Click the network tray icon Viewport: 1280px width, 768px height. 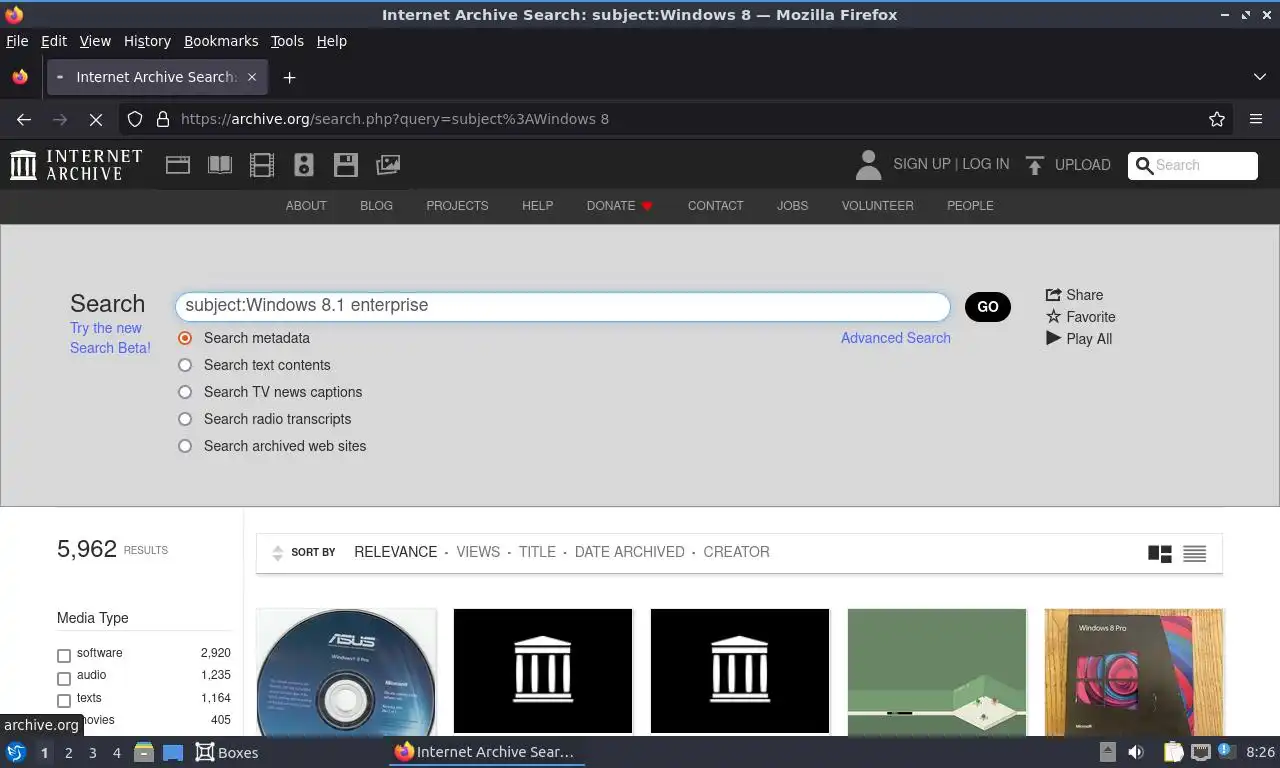click(1201, 752)
